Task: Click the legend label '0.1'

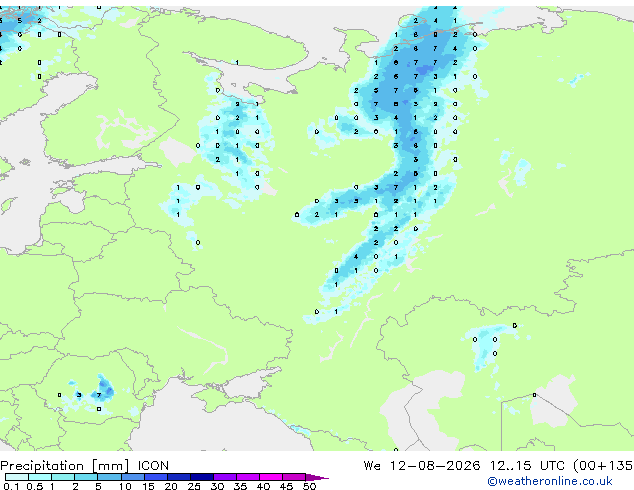Action: 11,486
